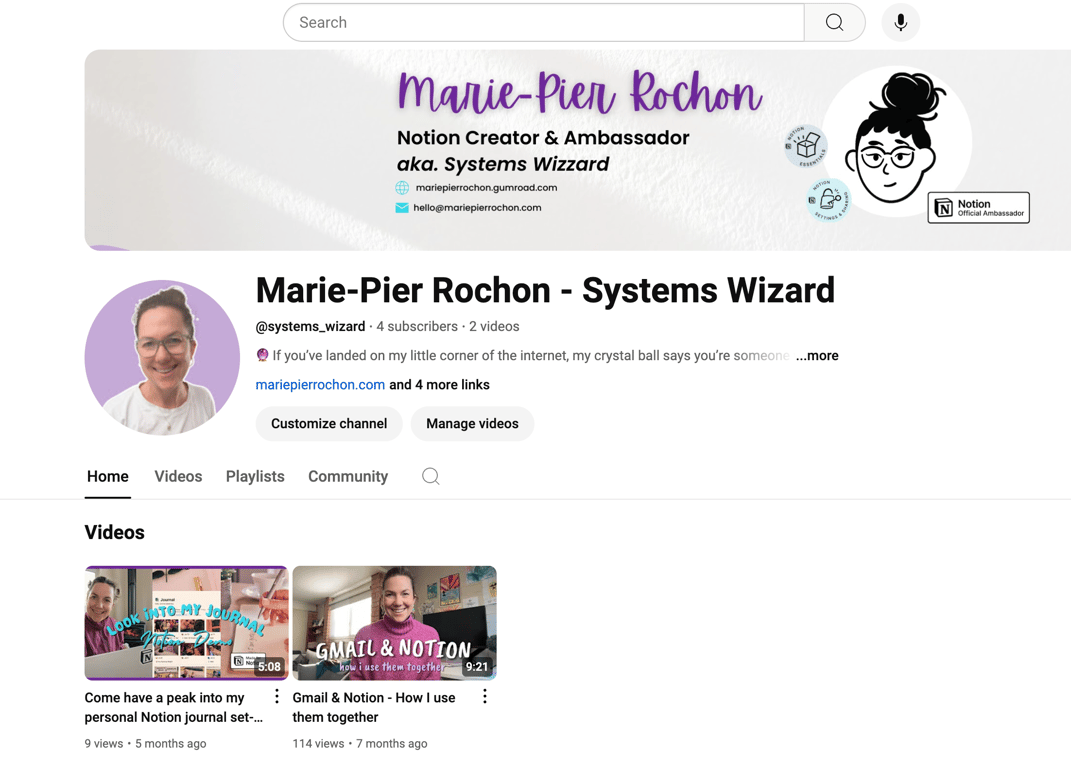Click Manage videos button
This screenshot has height=768, width=1071.
coord(473,424)
